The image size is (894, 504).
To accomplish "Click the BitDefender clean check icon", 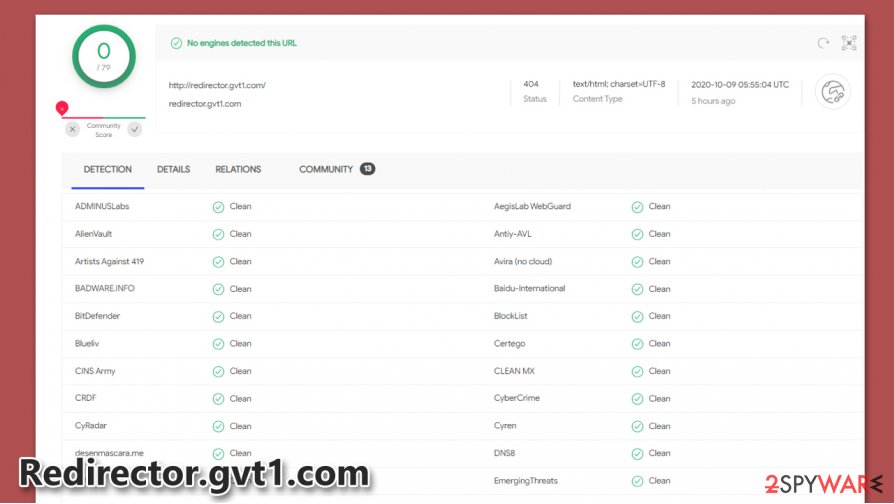I will coord(218,316).
